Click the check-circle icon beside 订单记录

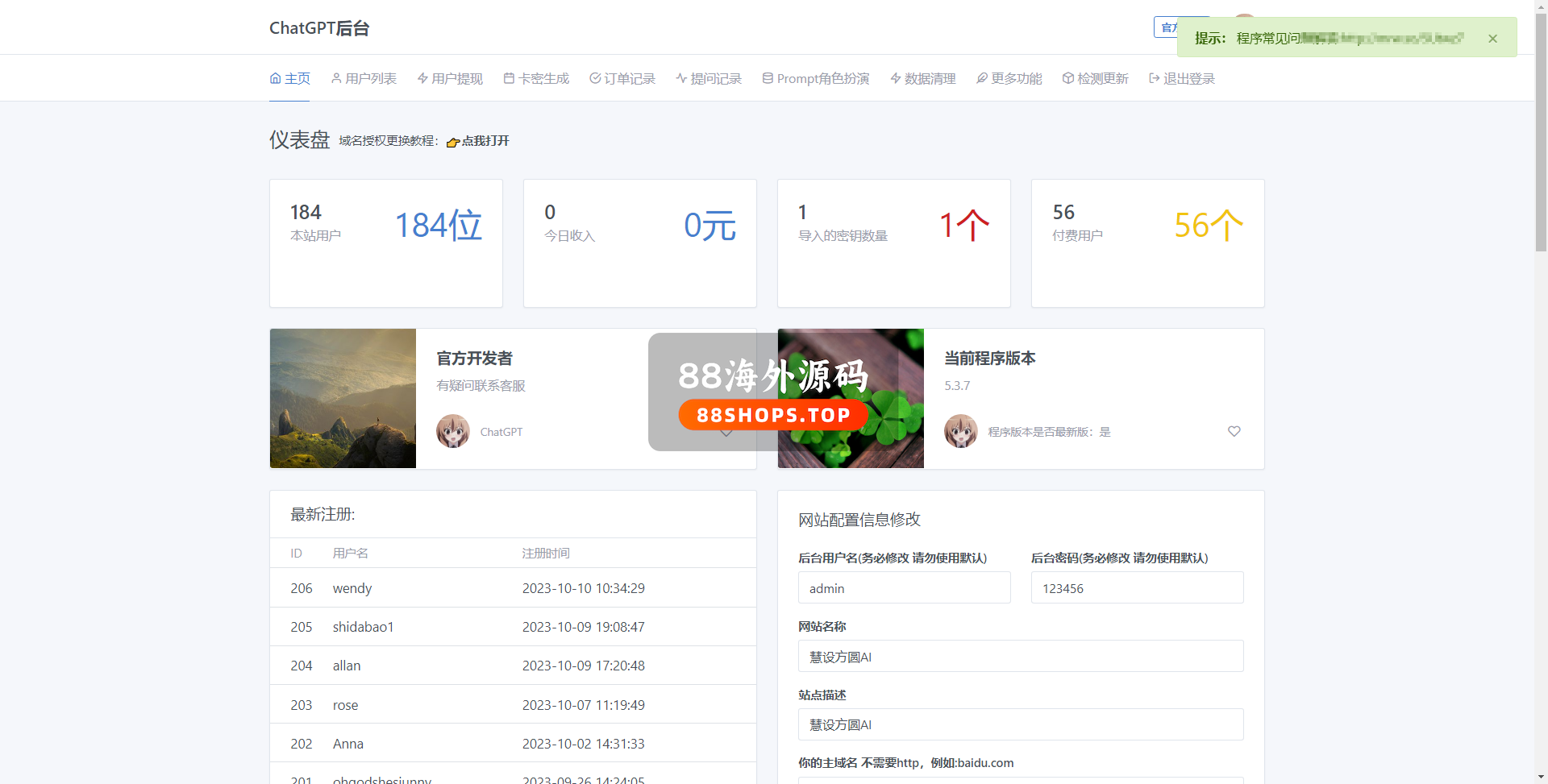coord(595,78)
